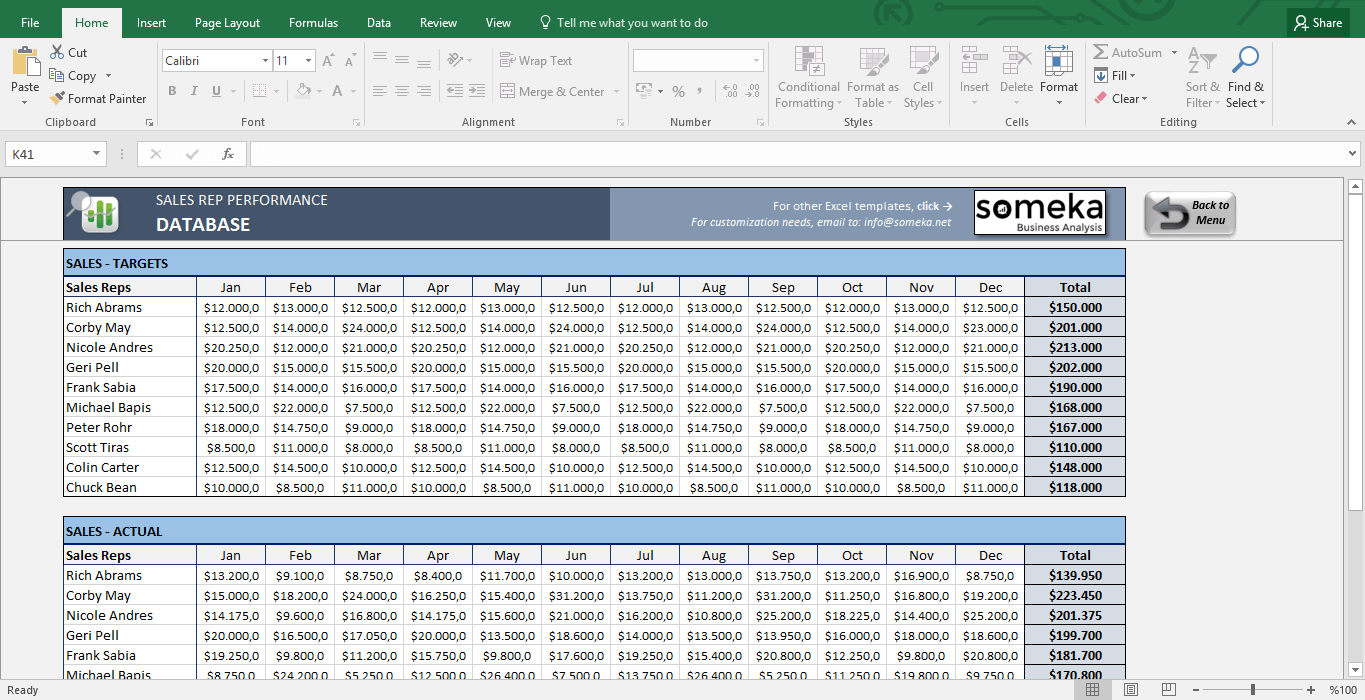Click the zoom slider handle
1365x700 pixels.
point(1253,690)
